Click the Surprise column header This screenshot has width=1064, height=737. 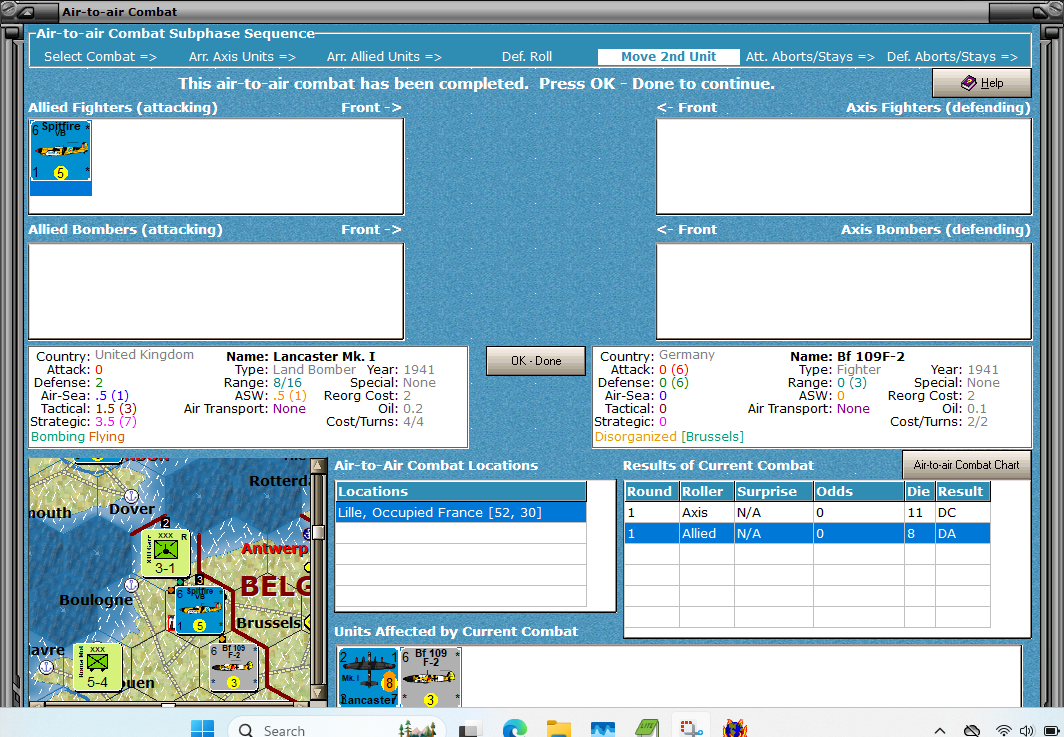pos(774,491)
